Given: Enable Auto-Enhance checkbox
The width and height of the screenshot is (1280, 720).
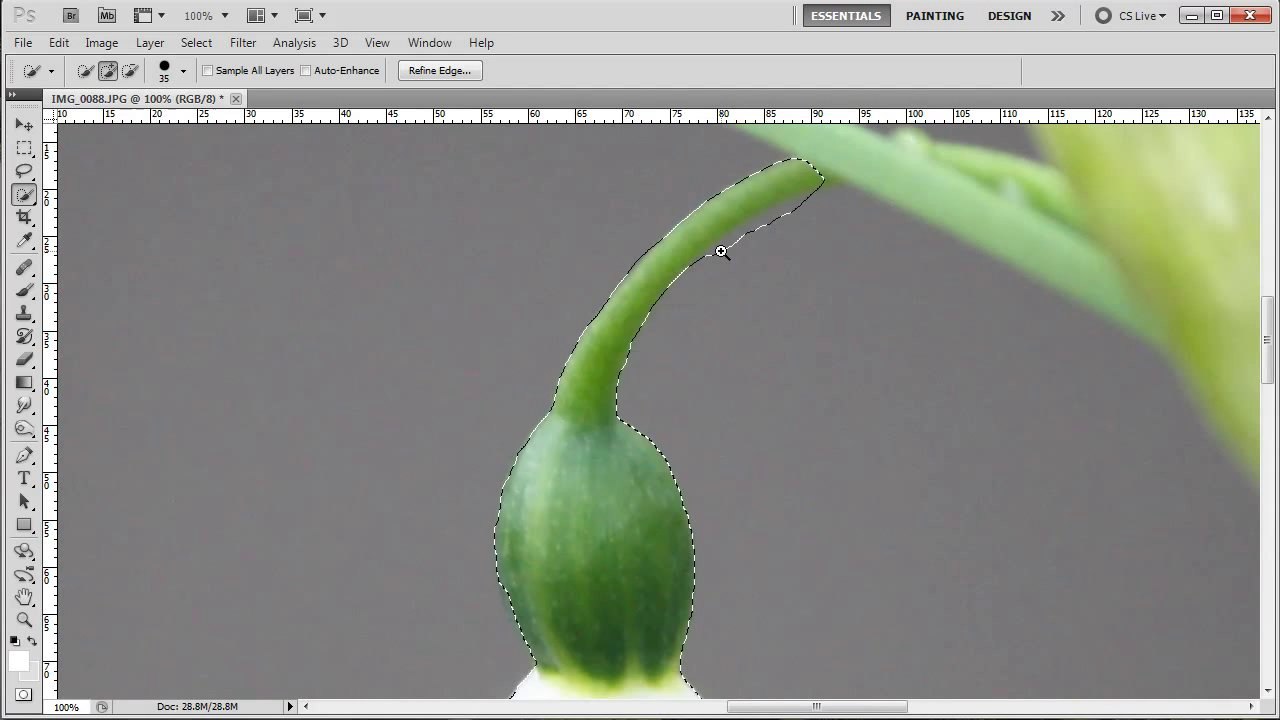Looking at the screenshot, I should 306,71.
